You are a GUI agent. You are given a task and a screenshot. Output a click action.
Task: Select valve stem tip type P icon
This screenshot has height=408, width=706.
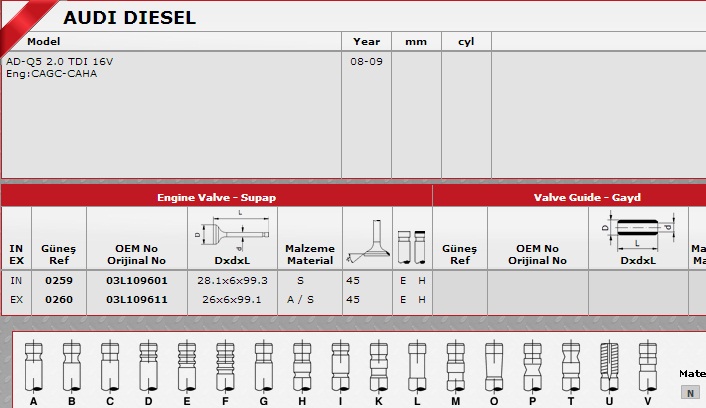pos(531,367)
